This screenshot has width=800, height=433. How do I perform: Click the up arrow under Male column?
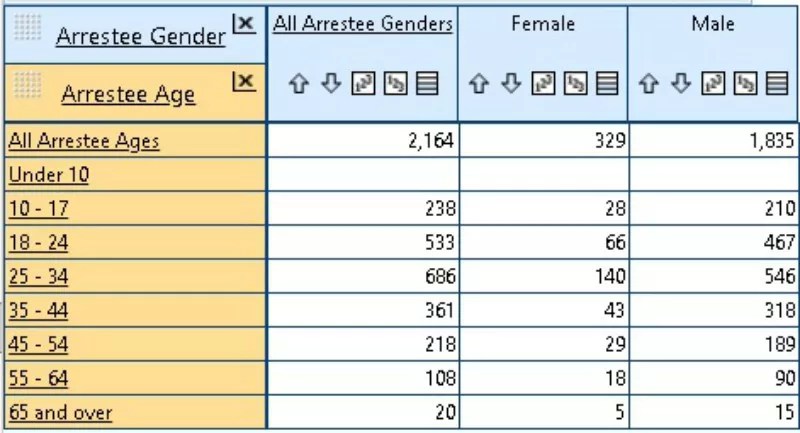tap(646, 86)
